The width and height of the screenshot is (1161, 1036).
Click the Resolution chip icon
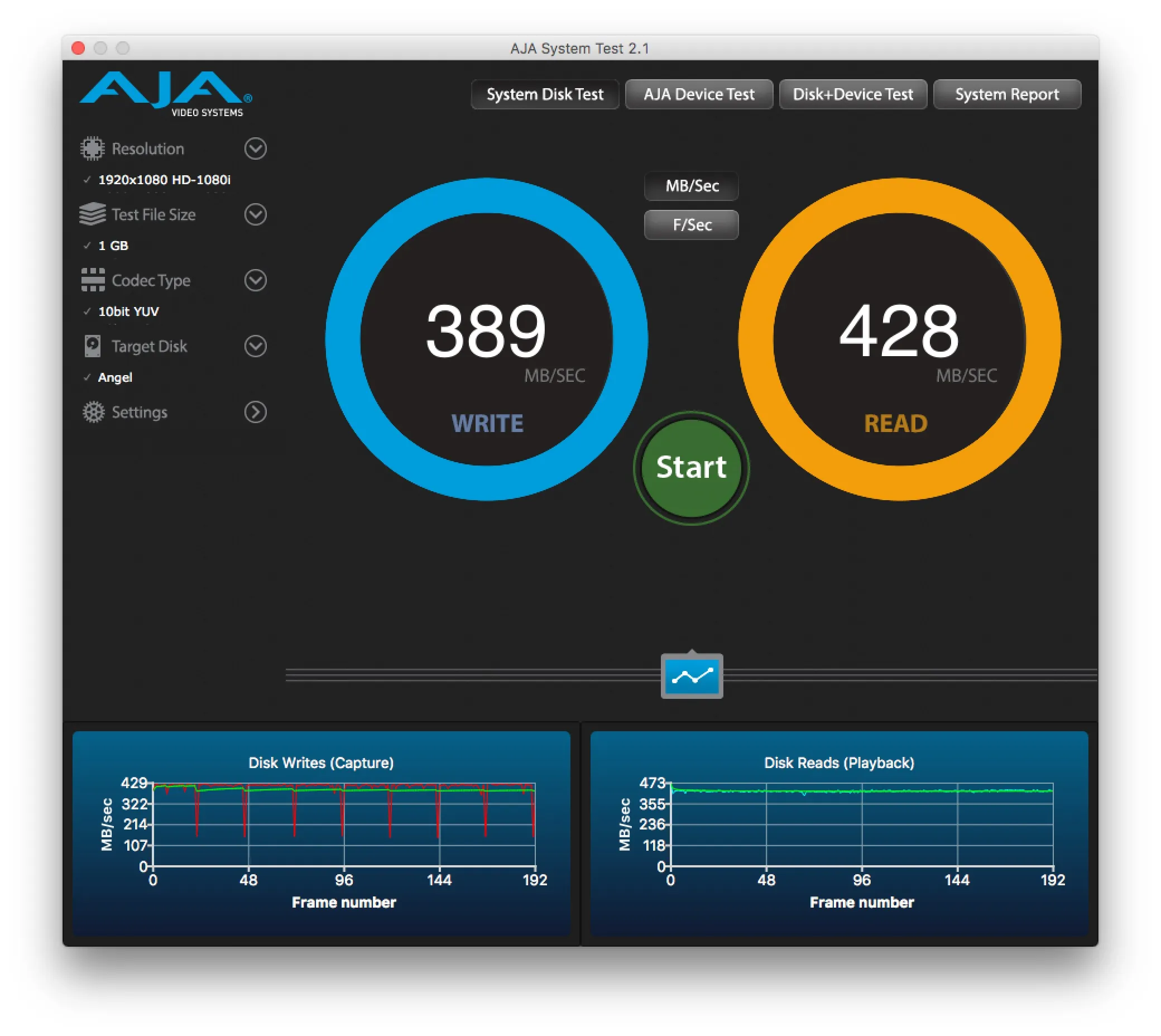92,148
